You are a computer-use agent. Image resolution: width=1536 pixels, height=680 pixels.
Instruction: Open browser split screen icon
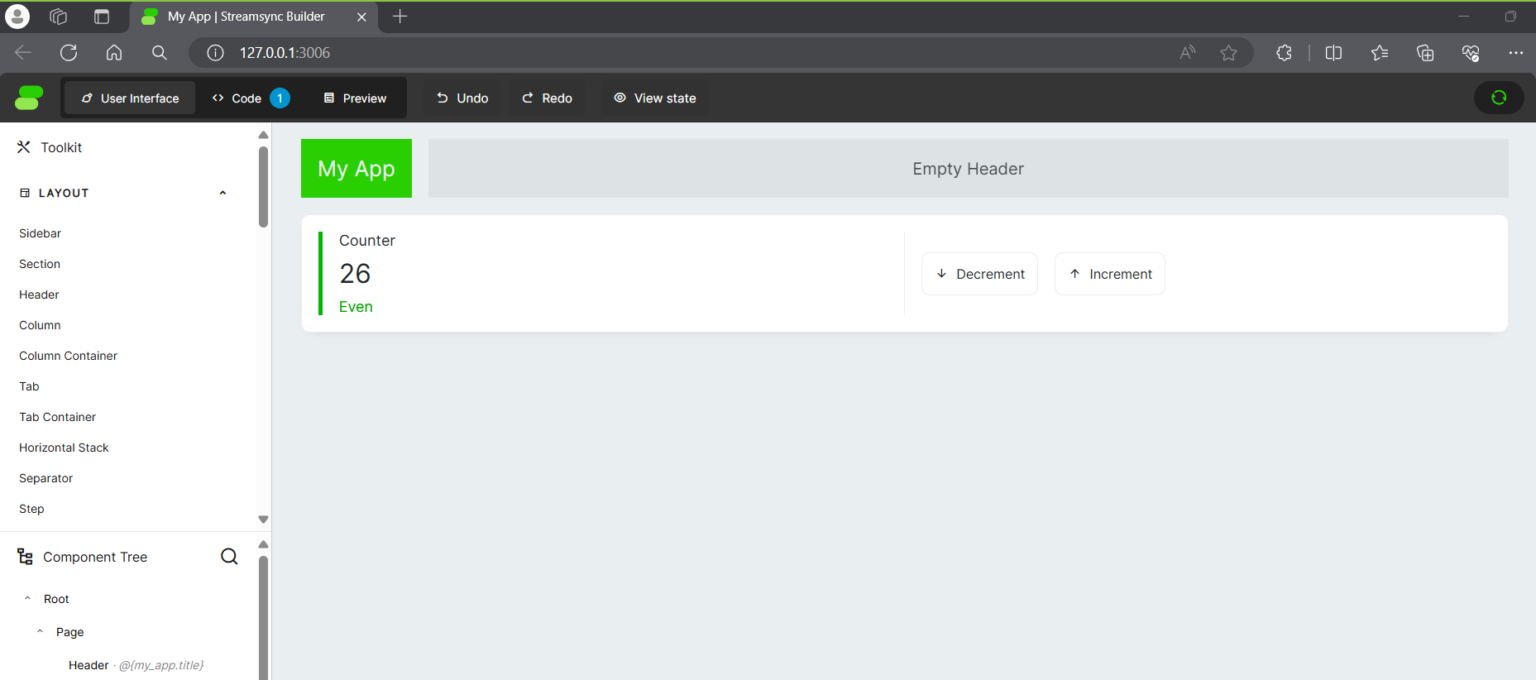[1333, 53]
